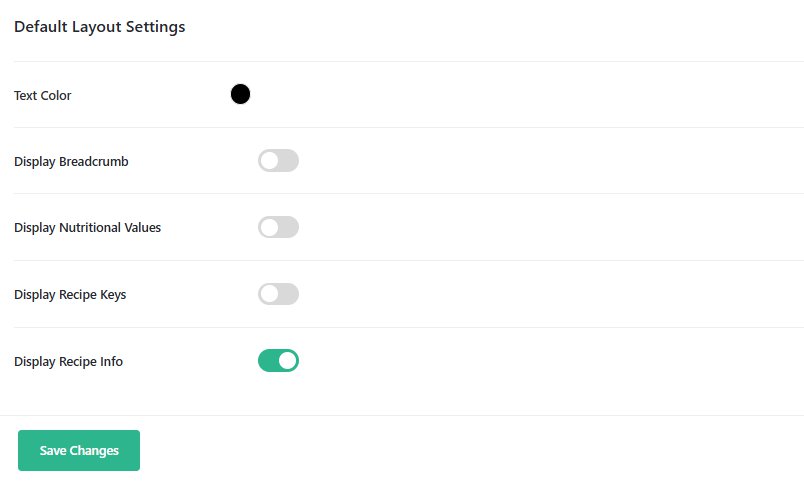Click the Display Breadcrumb label text
Image resolution: width=804 pixels, height=483 pixels.
pyautogui.click(x=71, y=161)
